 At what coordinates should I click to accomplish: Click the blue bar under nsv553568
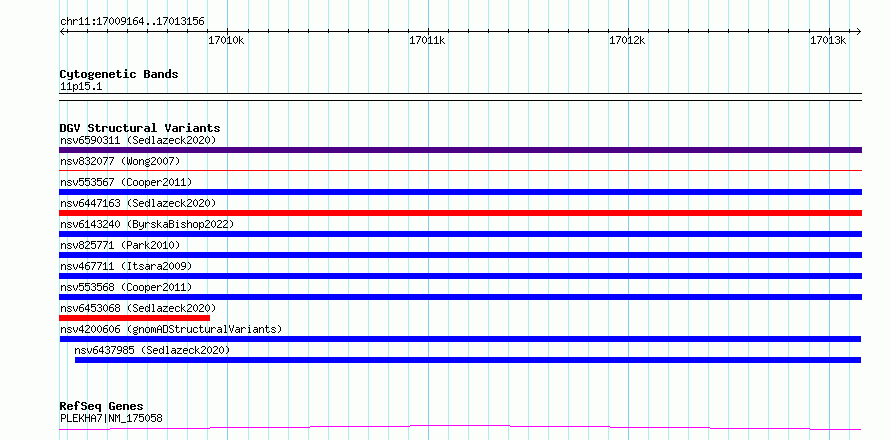click(460, 297)
